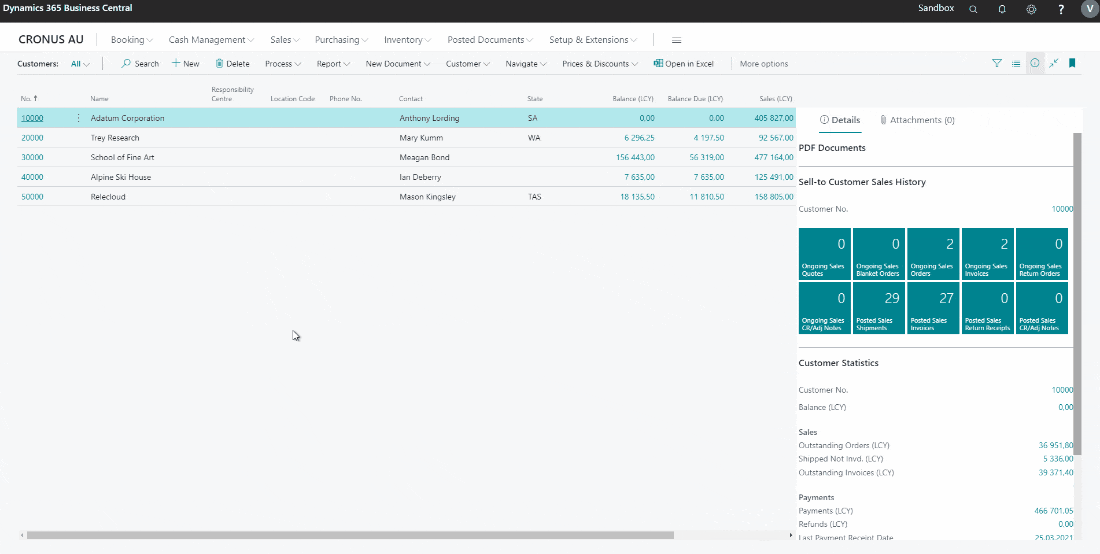Viewport: 1100px width, 554px height.
Task: Open Posted Sales Return Receipts tile
Action: (988, 308)
